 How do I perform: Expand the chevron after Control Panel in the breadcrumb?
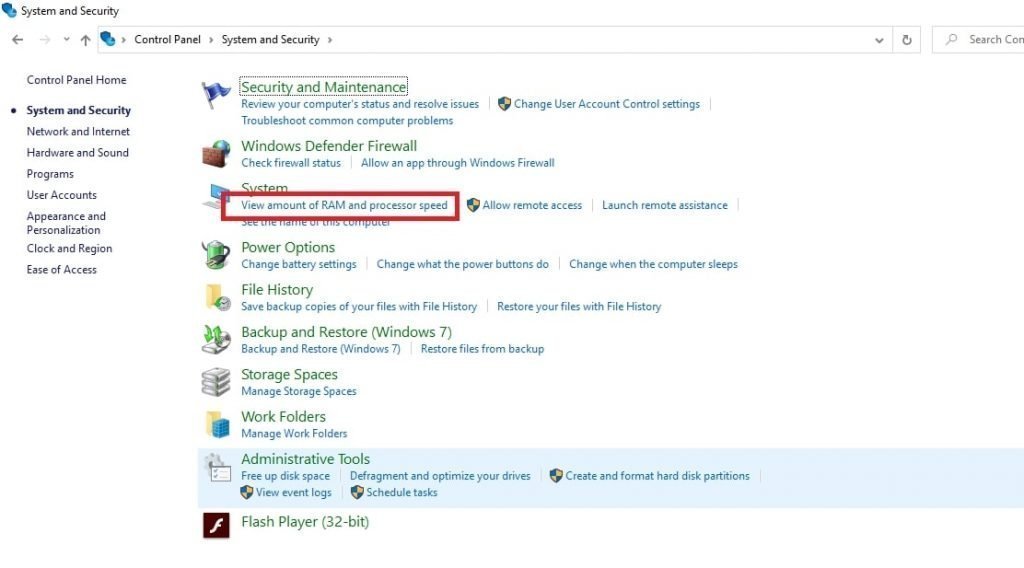tap(211, 40)
